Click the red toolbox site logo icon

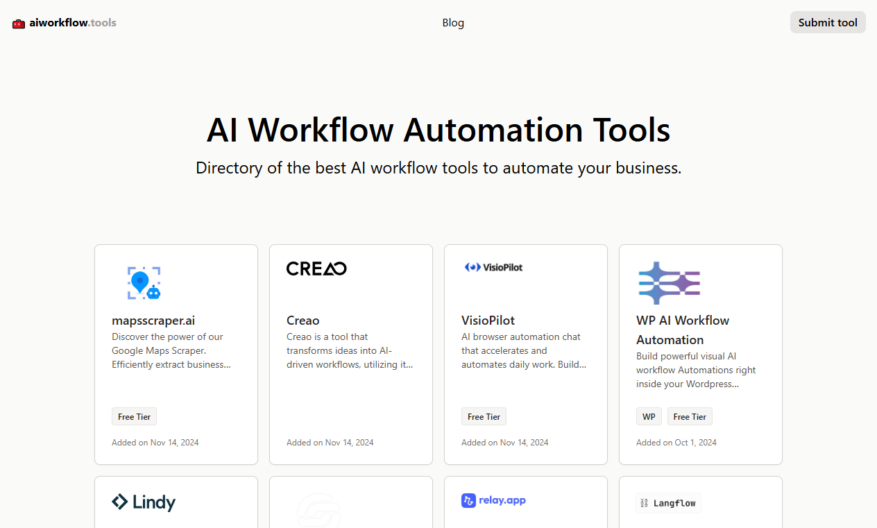(x=18, y=23)
